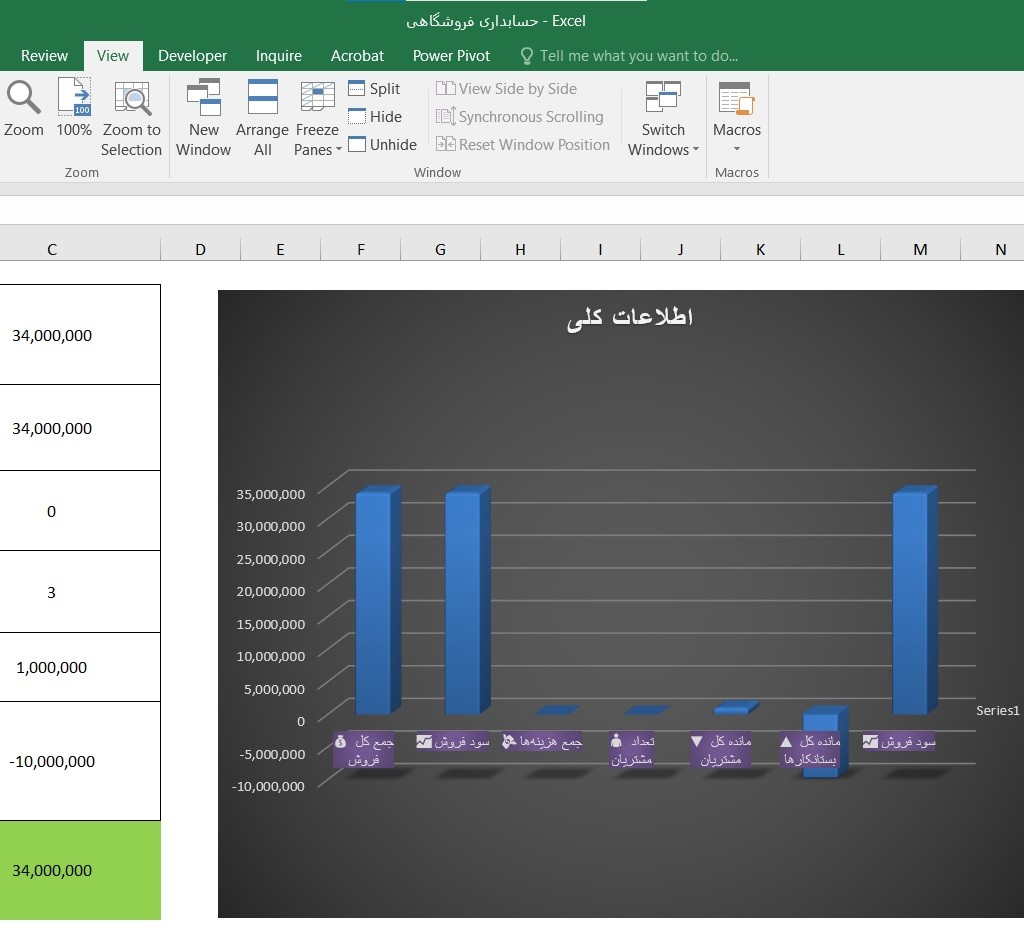Viewport: 1024px width, 950px height.
Task: Click the Freeze Panes icon
Action: tap(317, 97)
